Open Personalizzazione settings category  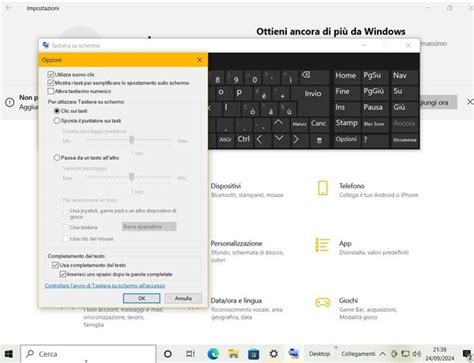pos(247,251)
